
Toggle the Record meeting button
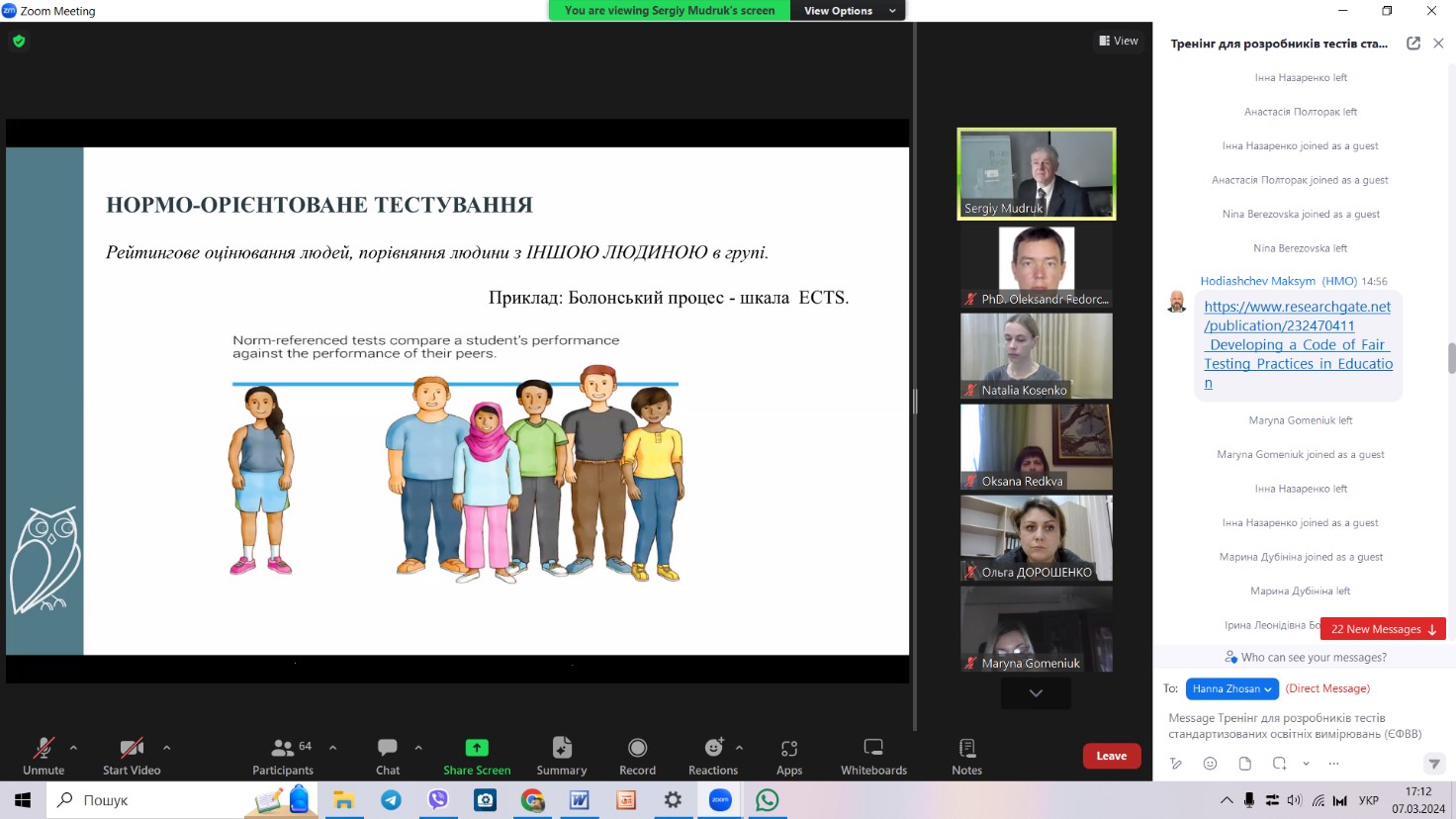click(637, 756)
